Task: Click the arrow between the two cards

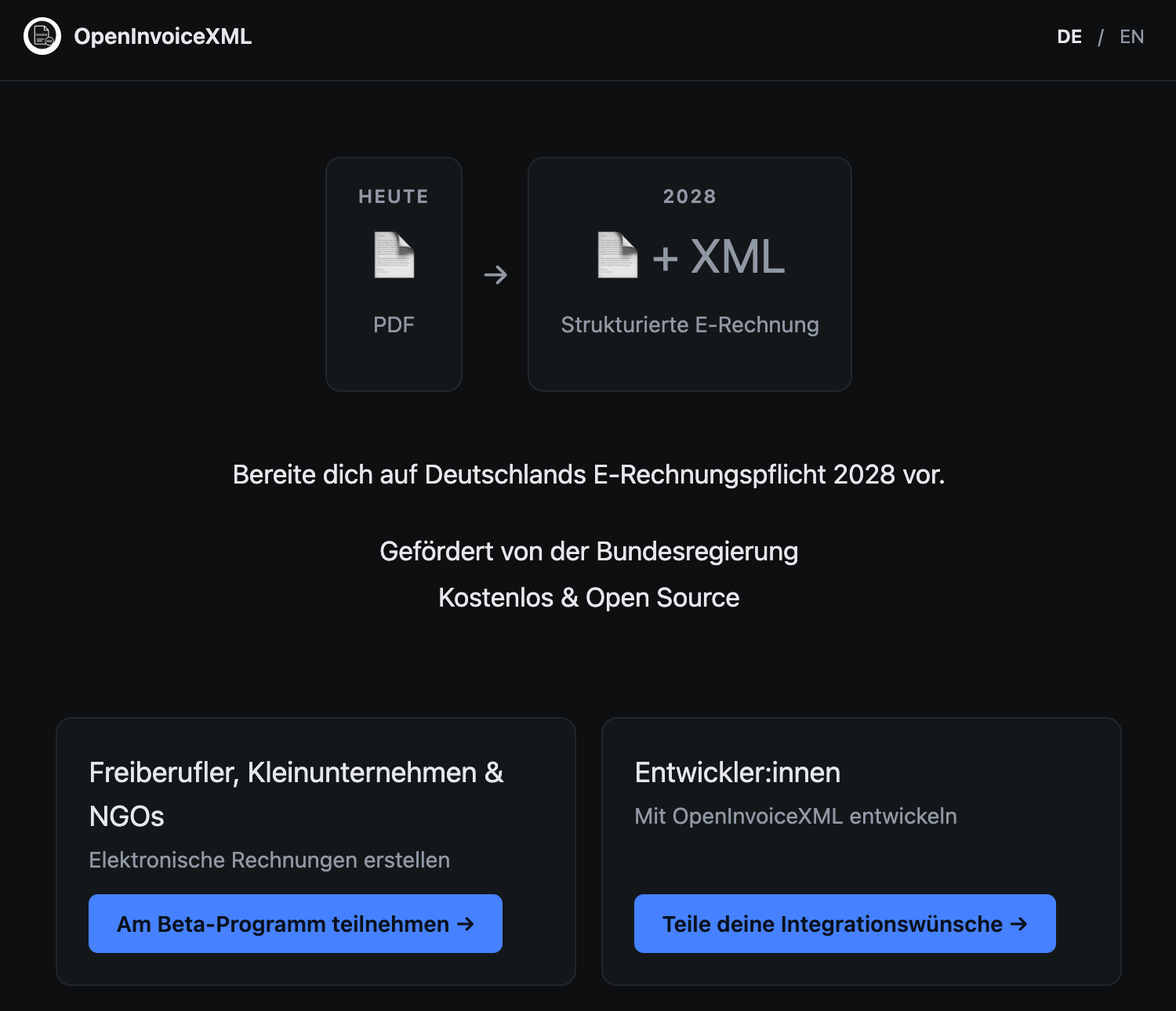Action: (495, 275)
